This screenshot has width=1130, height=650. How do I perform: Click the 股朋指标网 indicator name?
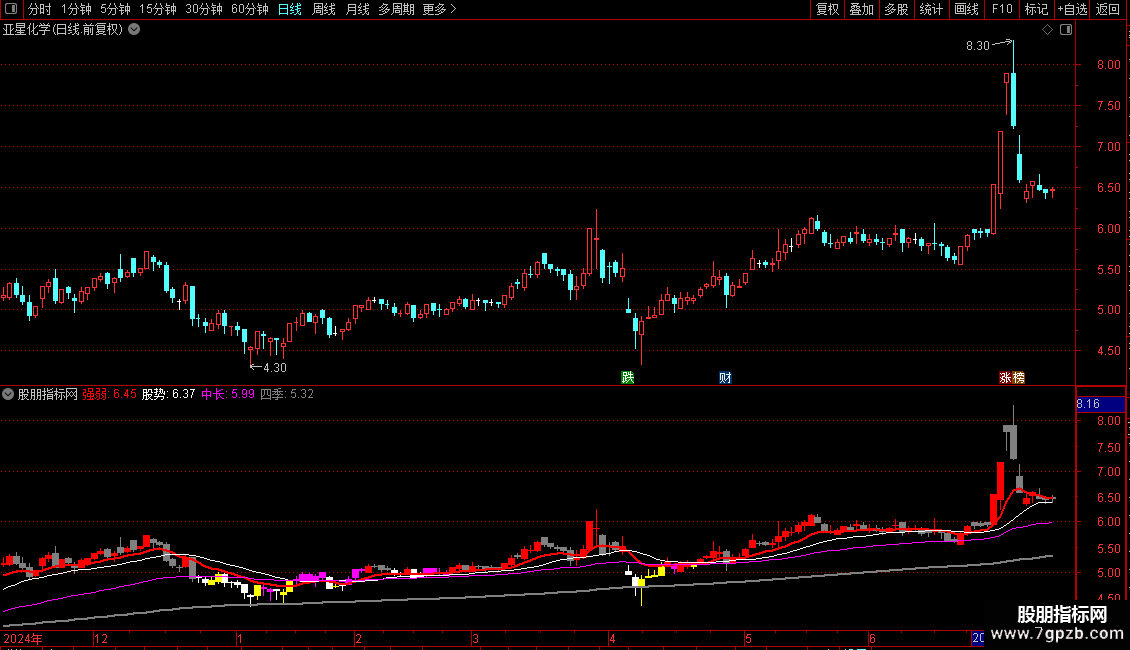(48, 394)
